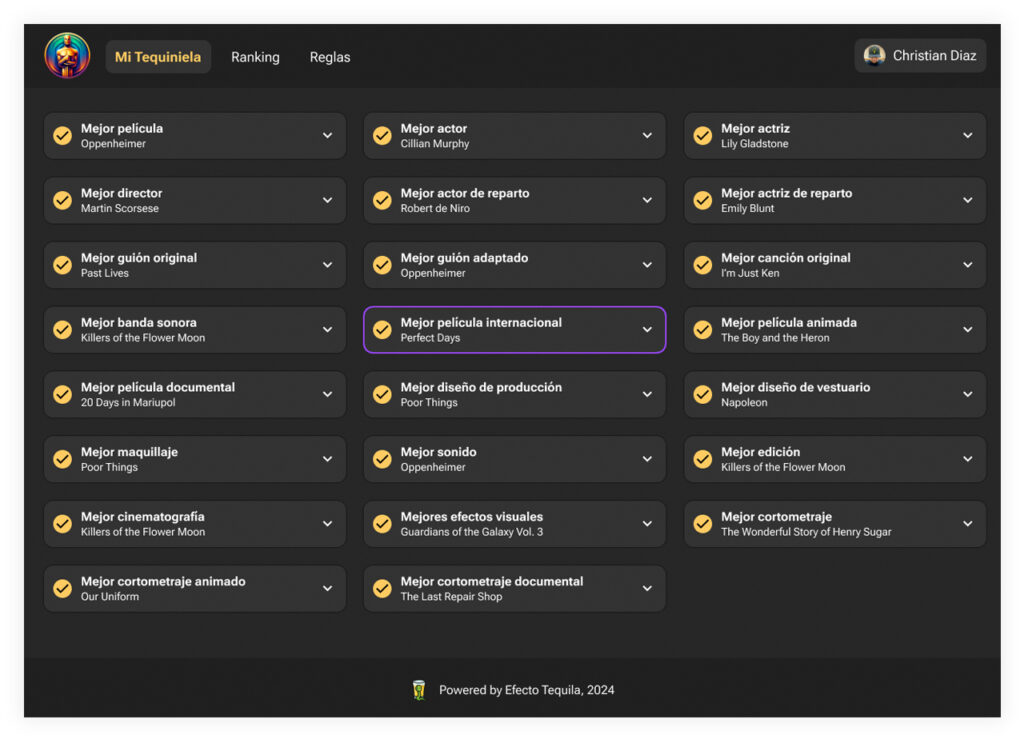The image size is (1024, 743).
Task: Click Christian Diaz's profile avatar
Action: coord(874,56)
